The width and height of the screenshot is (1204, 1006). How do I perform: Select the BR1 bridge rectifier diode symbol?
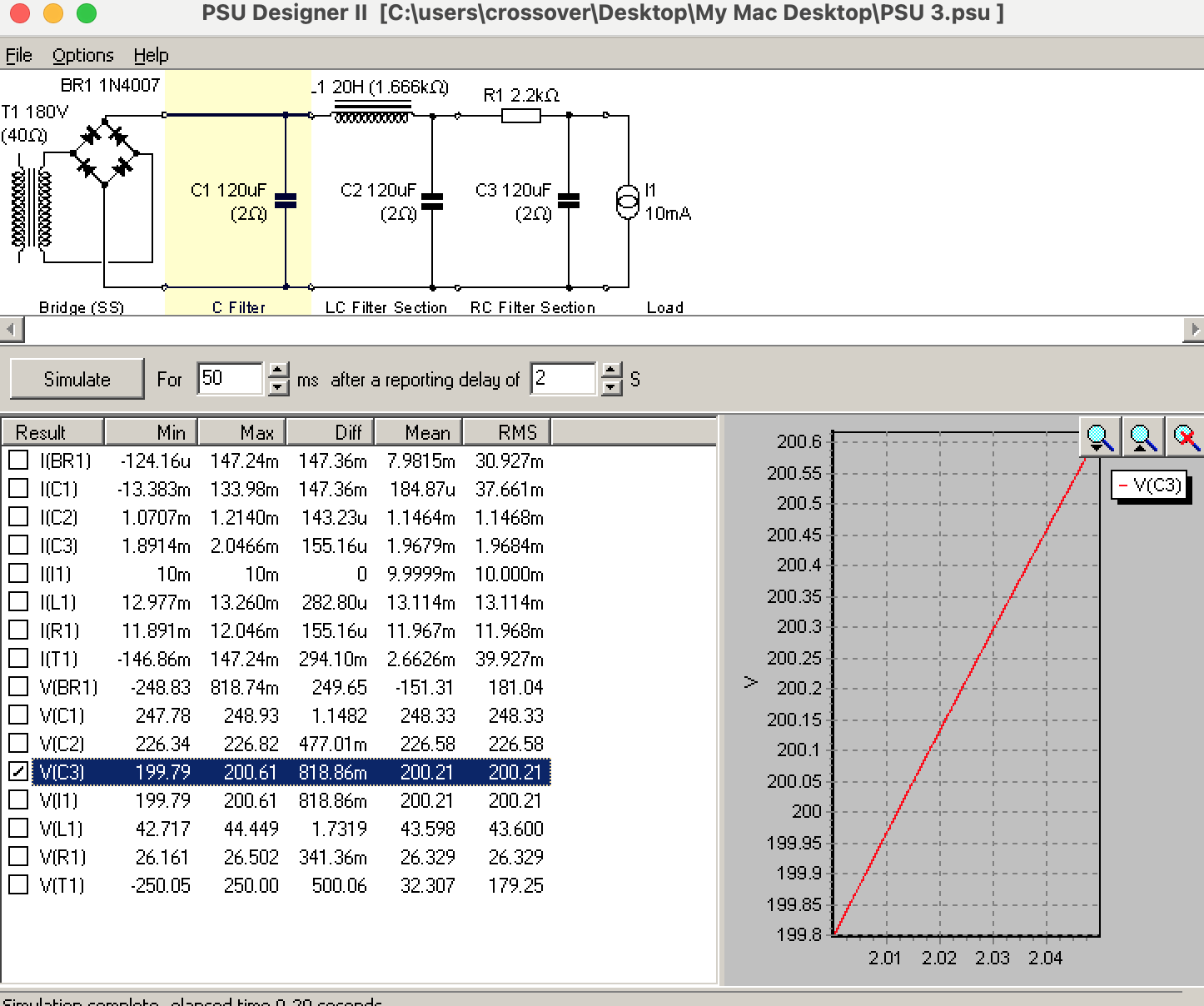pyautogui.click(x=105, y=153)
